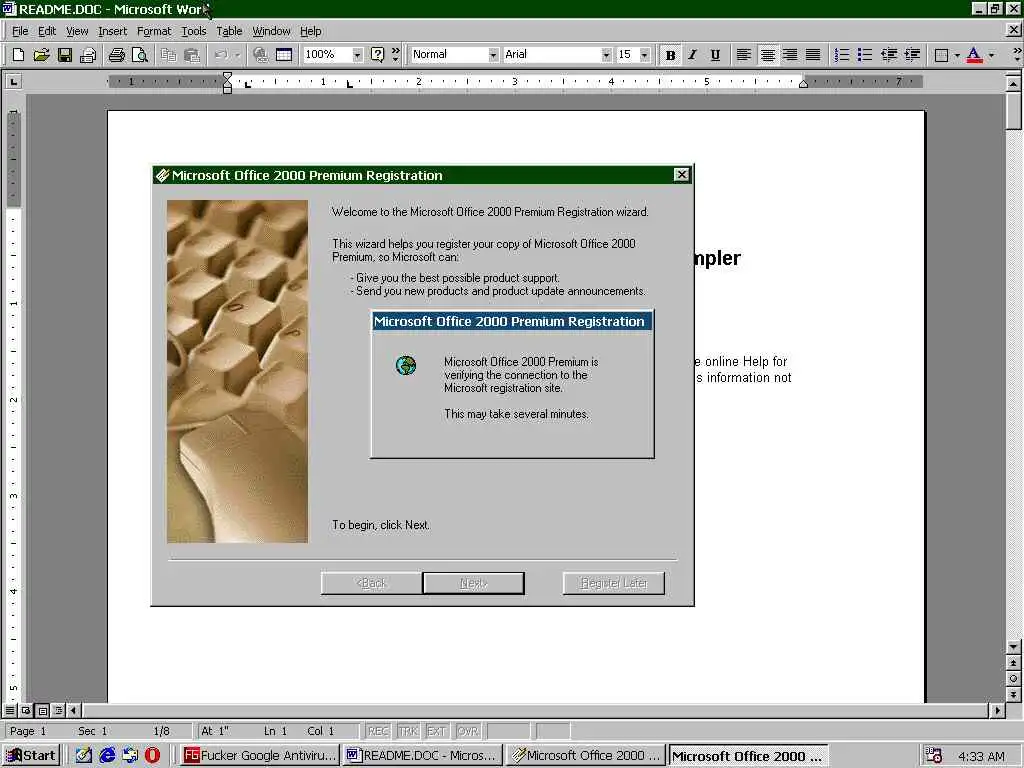
Task: Increase the paragraph indent
Action: click(912, 55)
